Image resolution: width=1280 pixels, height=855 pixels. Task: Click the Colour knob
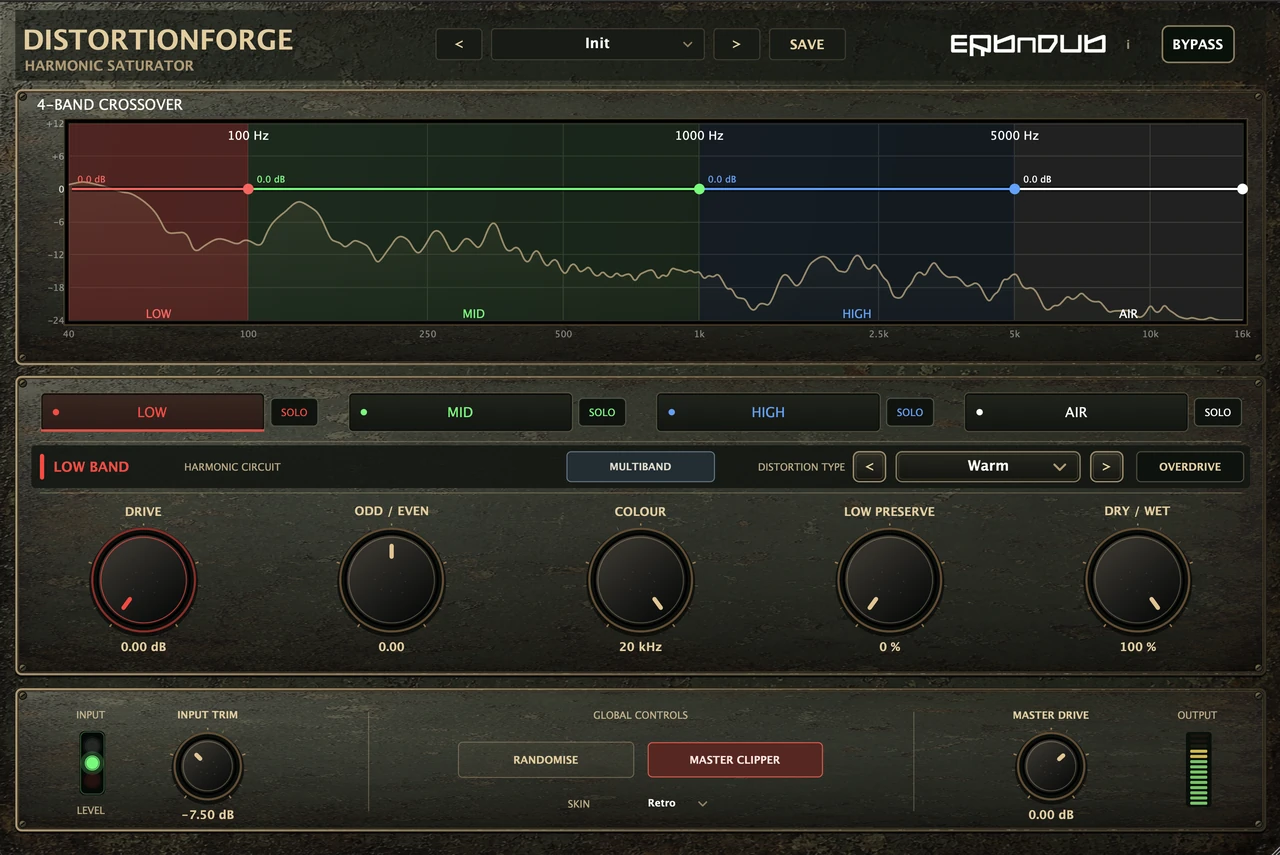tap(640, 581)
